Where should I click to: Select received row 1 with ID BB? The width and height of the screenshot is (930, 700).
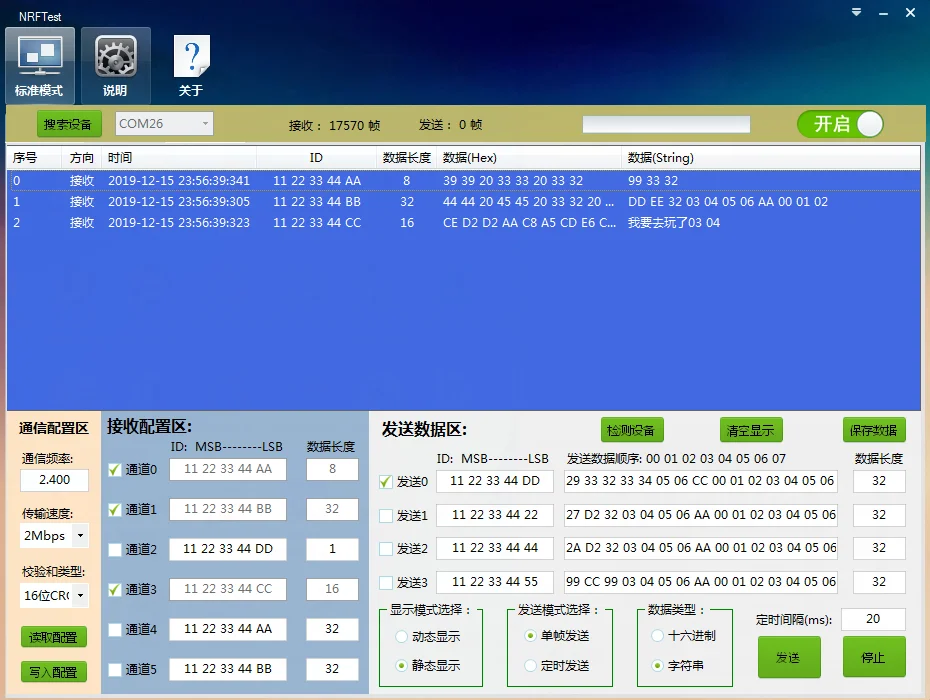click(464, 202)
